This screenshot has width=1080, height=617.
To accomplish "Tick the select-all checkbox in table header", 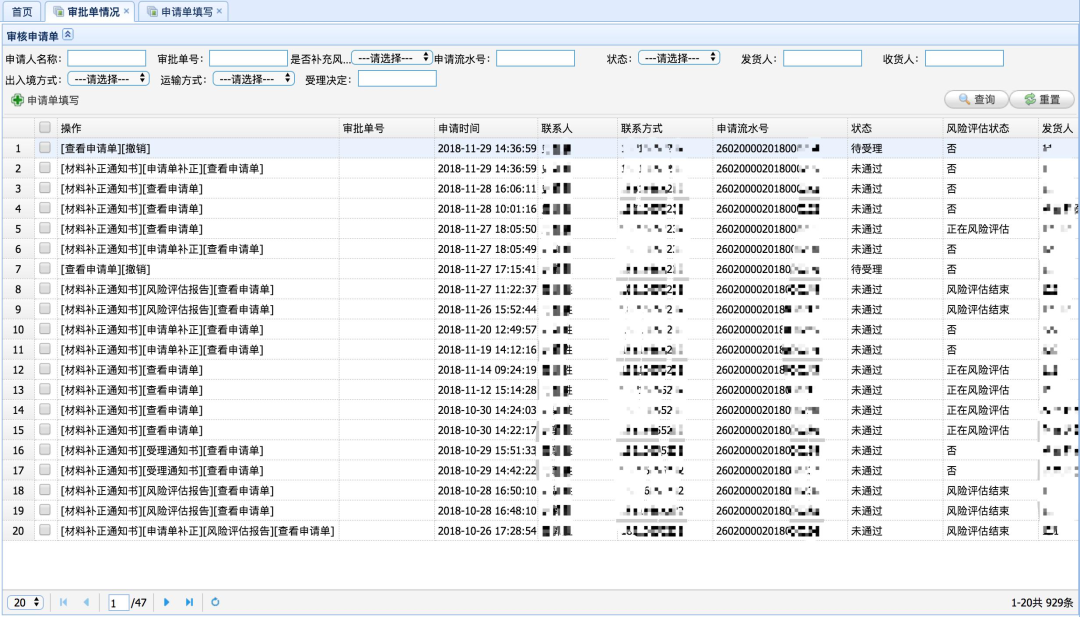I will point(45,128).
